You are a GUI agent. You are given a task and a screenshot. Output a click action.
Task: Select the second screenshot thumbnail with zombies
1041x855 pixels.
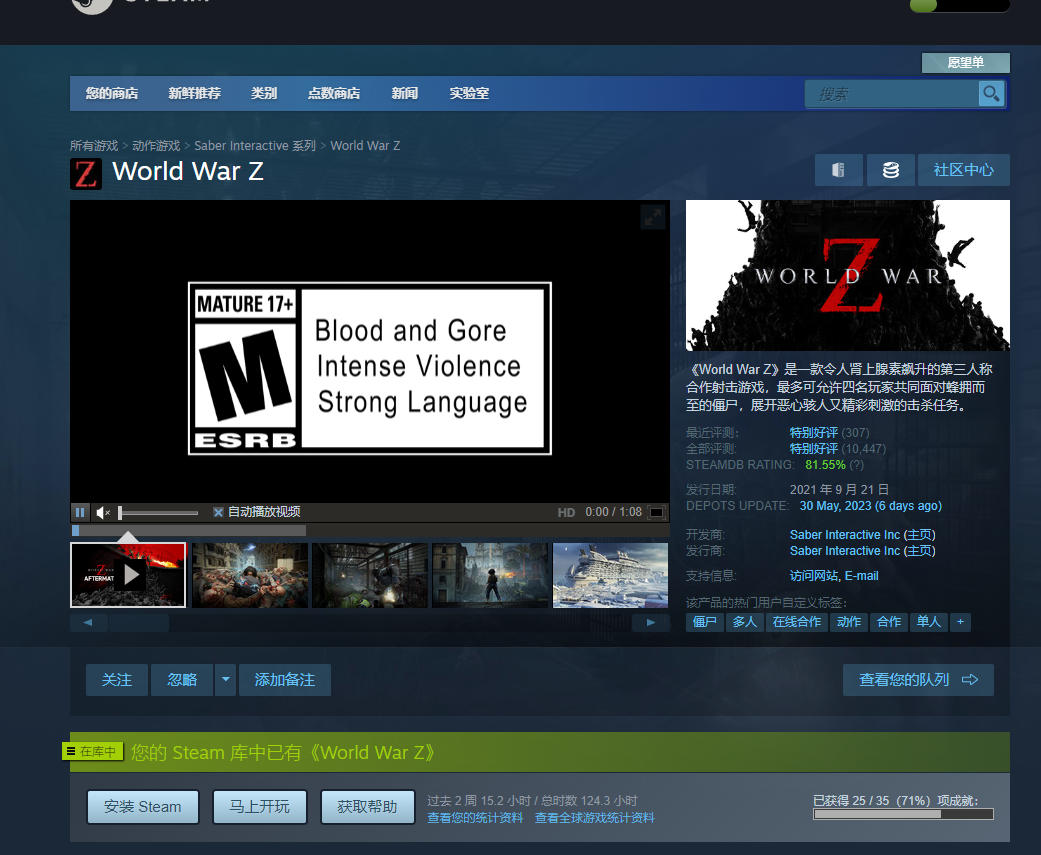(x=249, y=575)
